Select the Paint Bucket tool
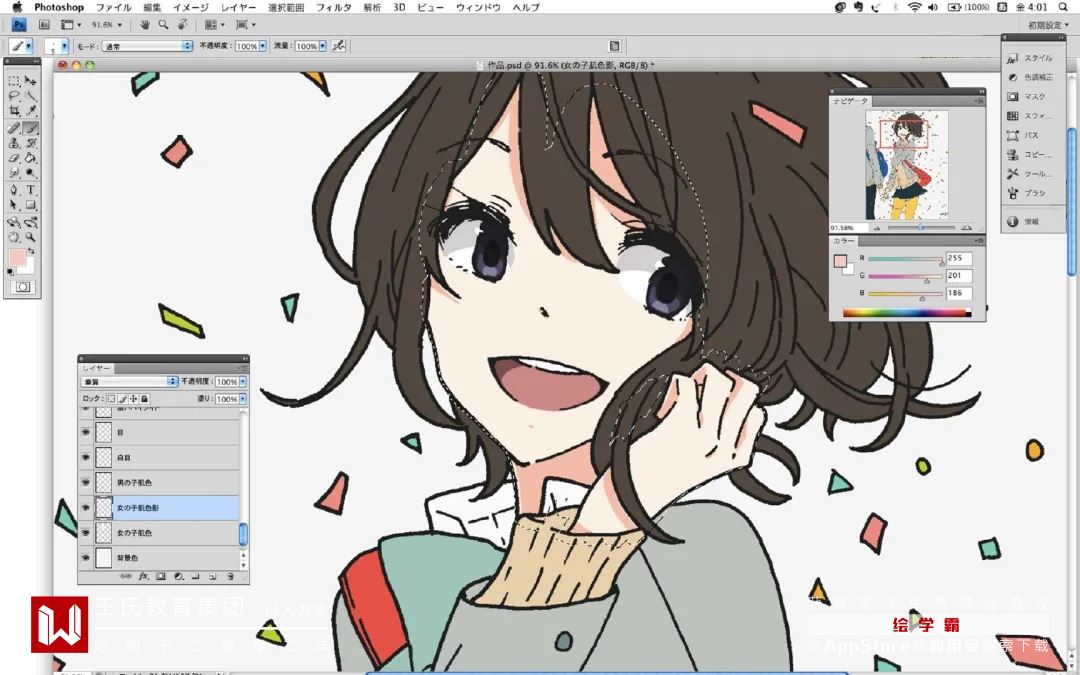The height and width of the screenshot is (675, 1080). 31,158
